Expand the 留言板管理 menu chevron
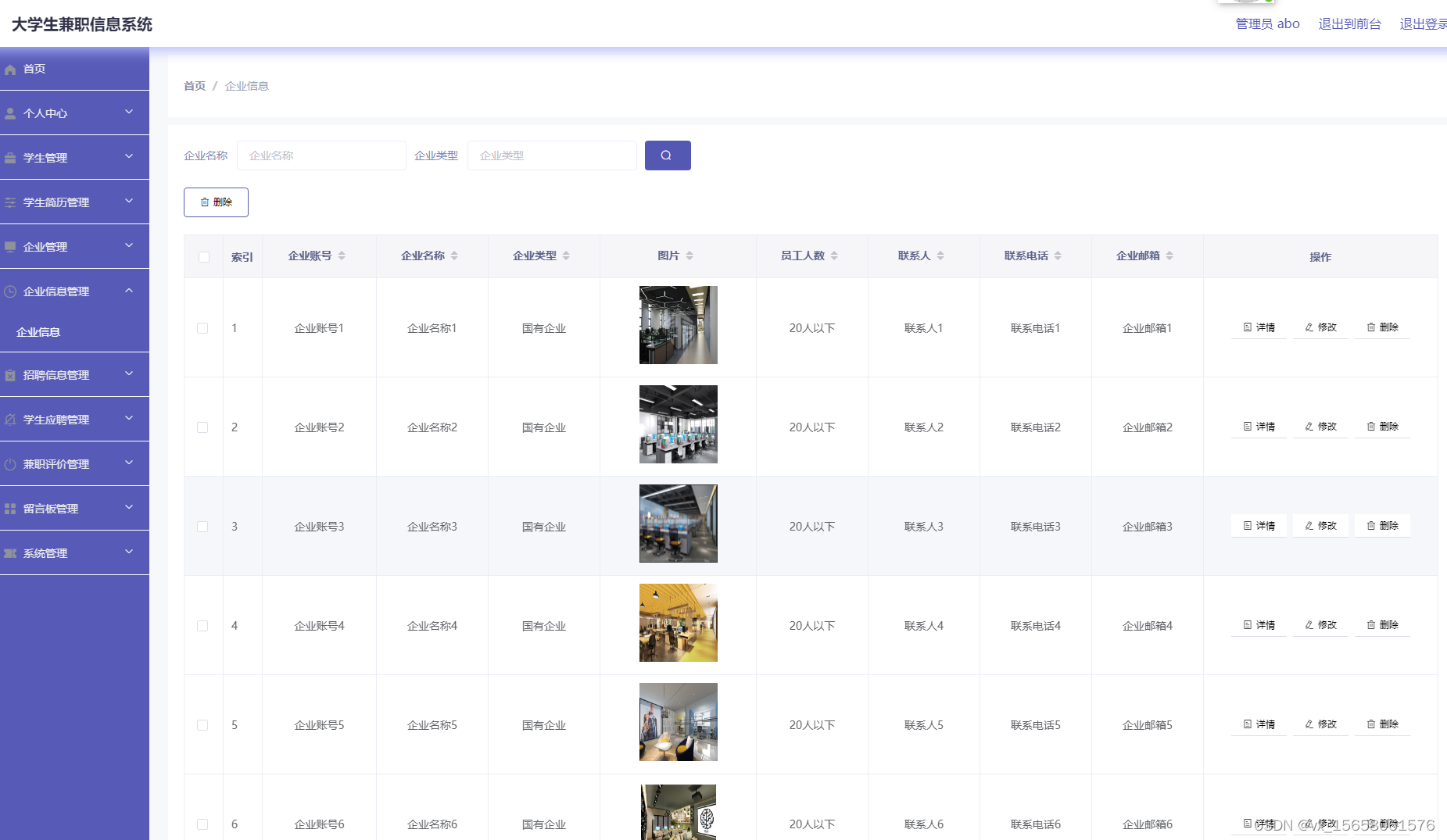The image size is (1447, 840). [129, 507]
